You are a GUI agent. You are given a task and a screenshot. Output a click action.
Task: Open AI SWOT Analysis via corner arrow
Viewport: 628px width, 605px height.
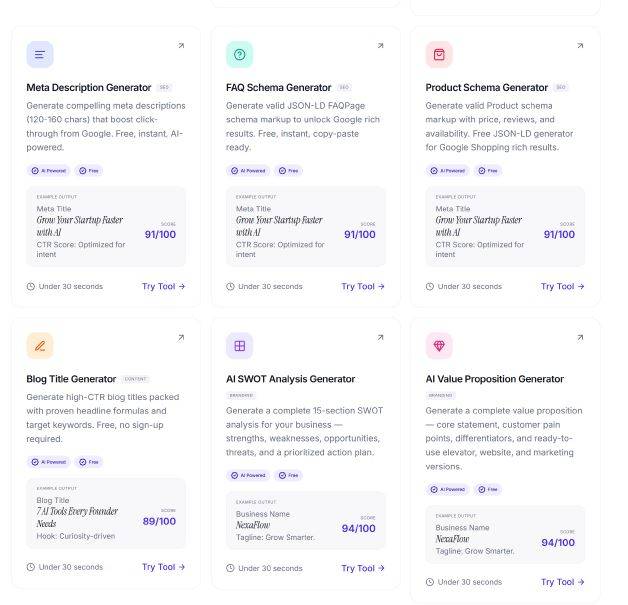380,338
